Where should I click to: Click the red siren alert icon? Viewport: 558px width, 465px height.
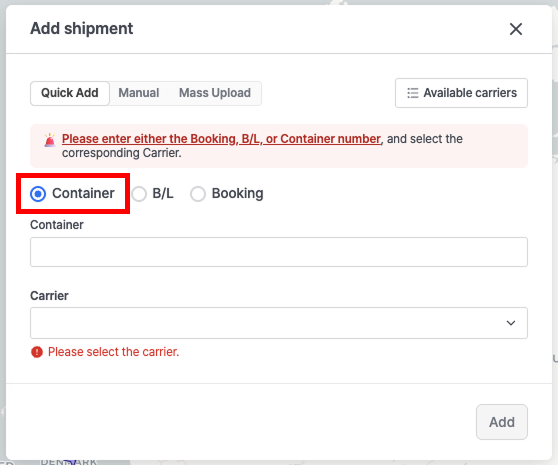[x=50, y=140]
